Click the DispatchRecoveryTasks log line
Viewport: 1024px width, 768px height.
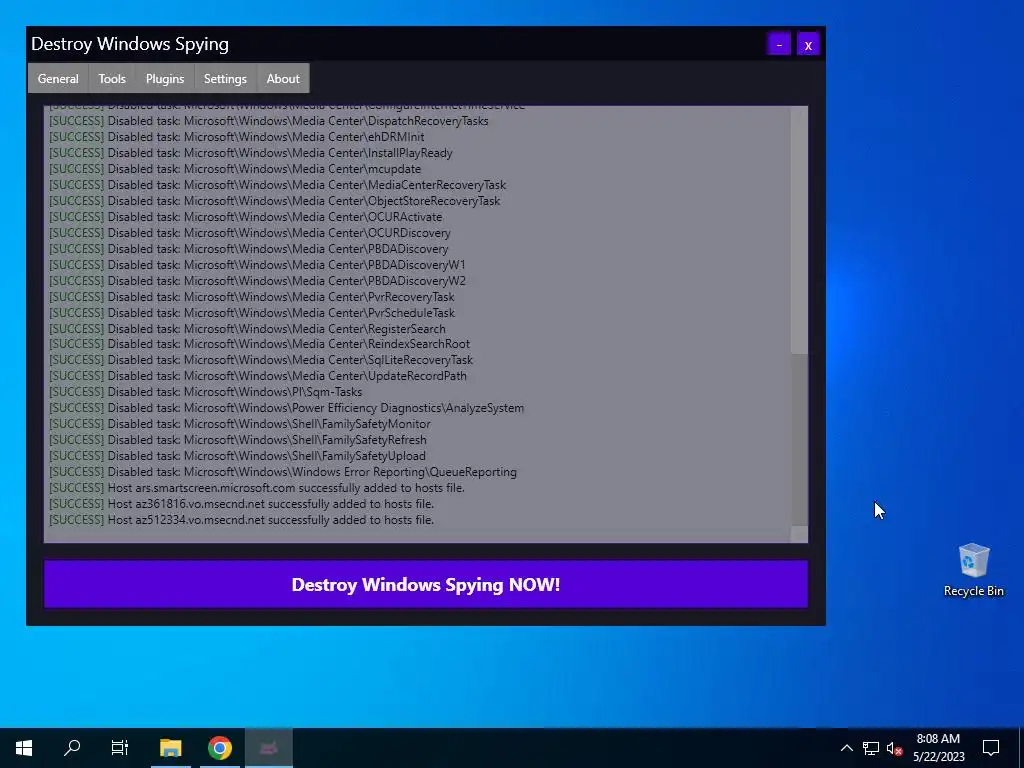[x=269, y=121]
